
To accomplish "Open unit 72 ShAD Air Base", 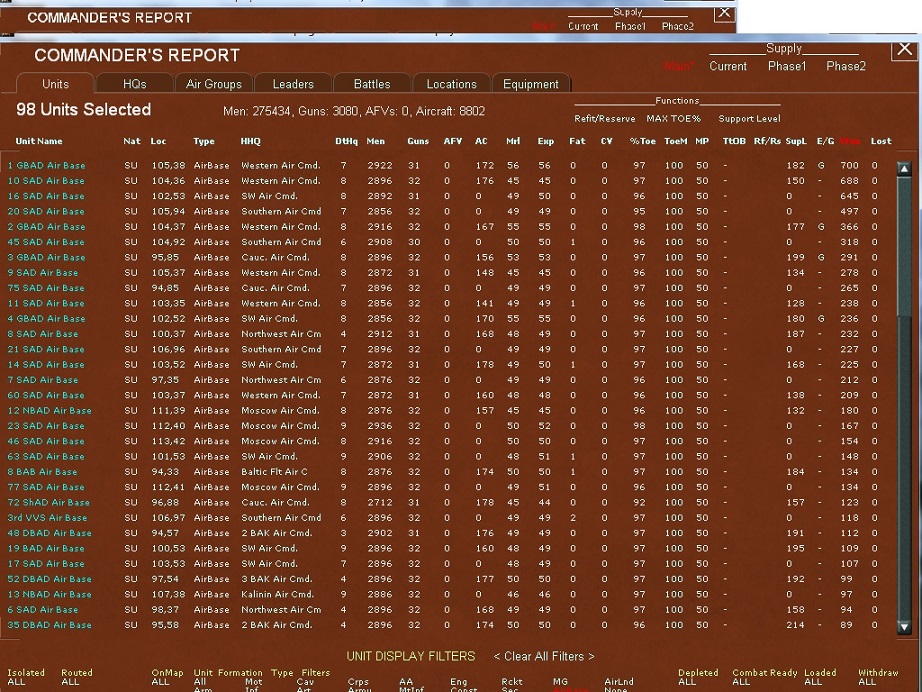I will (x=49, y=502).
